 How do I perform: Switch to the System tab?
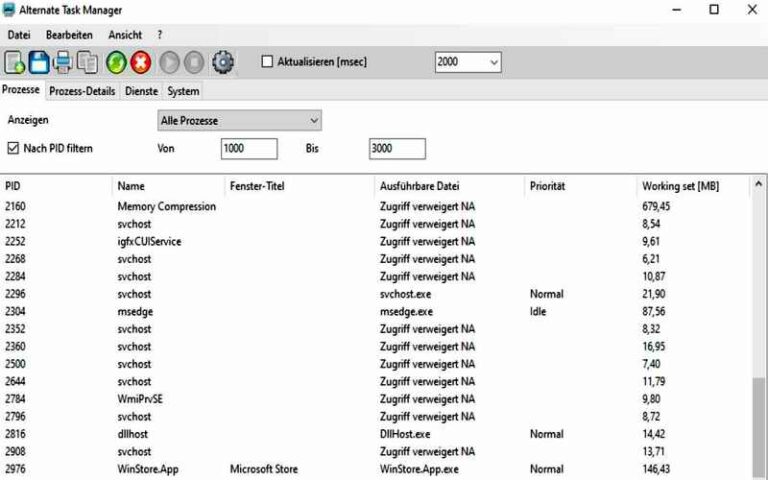(183, 91)
